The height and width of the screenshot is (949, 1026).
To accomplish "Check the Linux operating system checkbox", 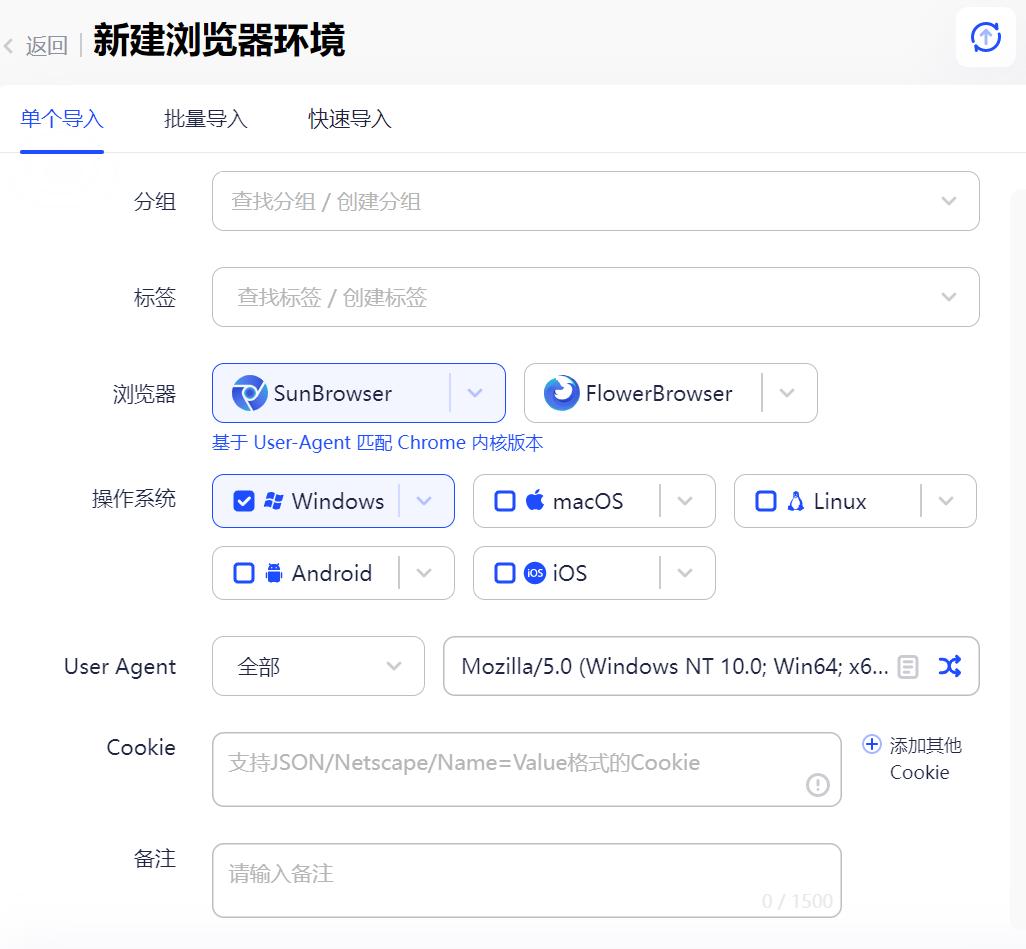I will click(x=766, y=501).
